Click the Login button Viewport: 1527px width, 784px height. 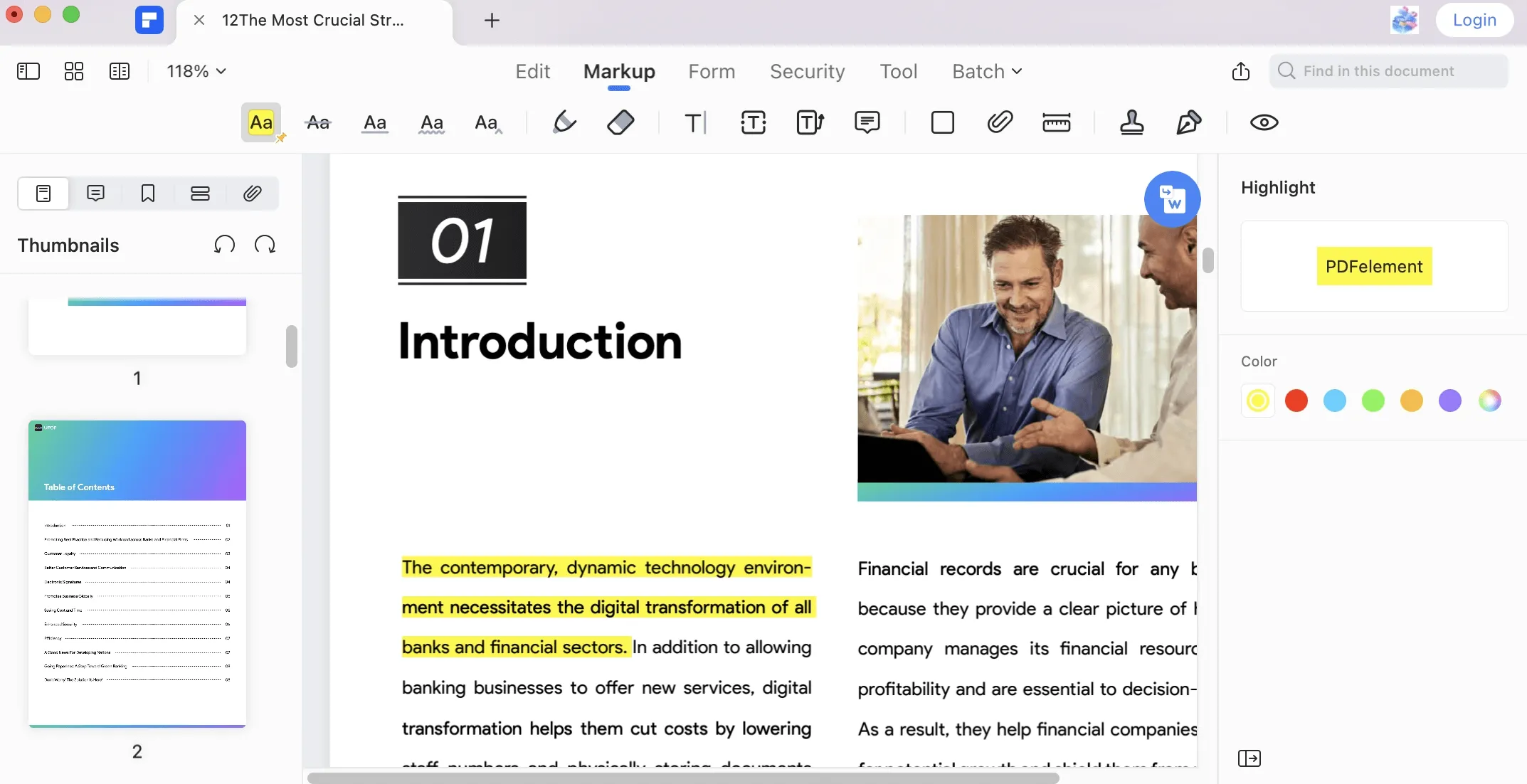click(x=1474, y=20)
